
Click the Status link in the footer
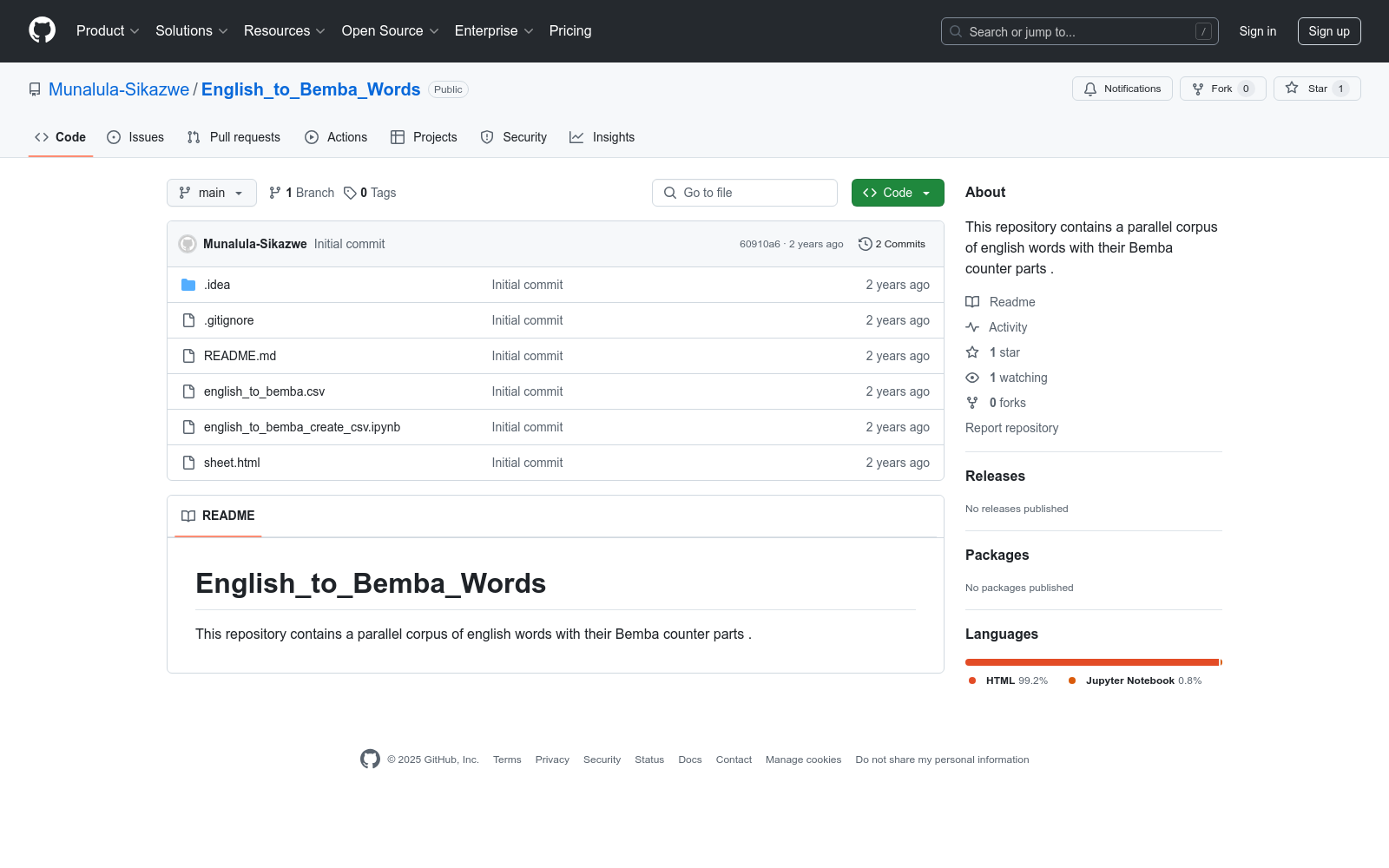click(649, 759)
